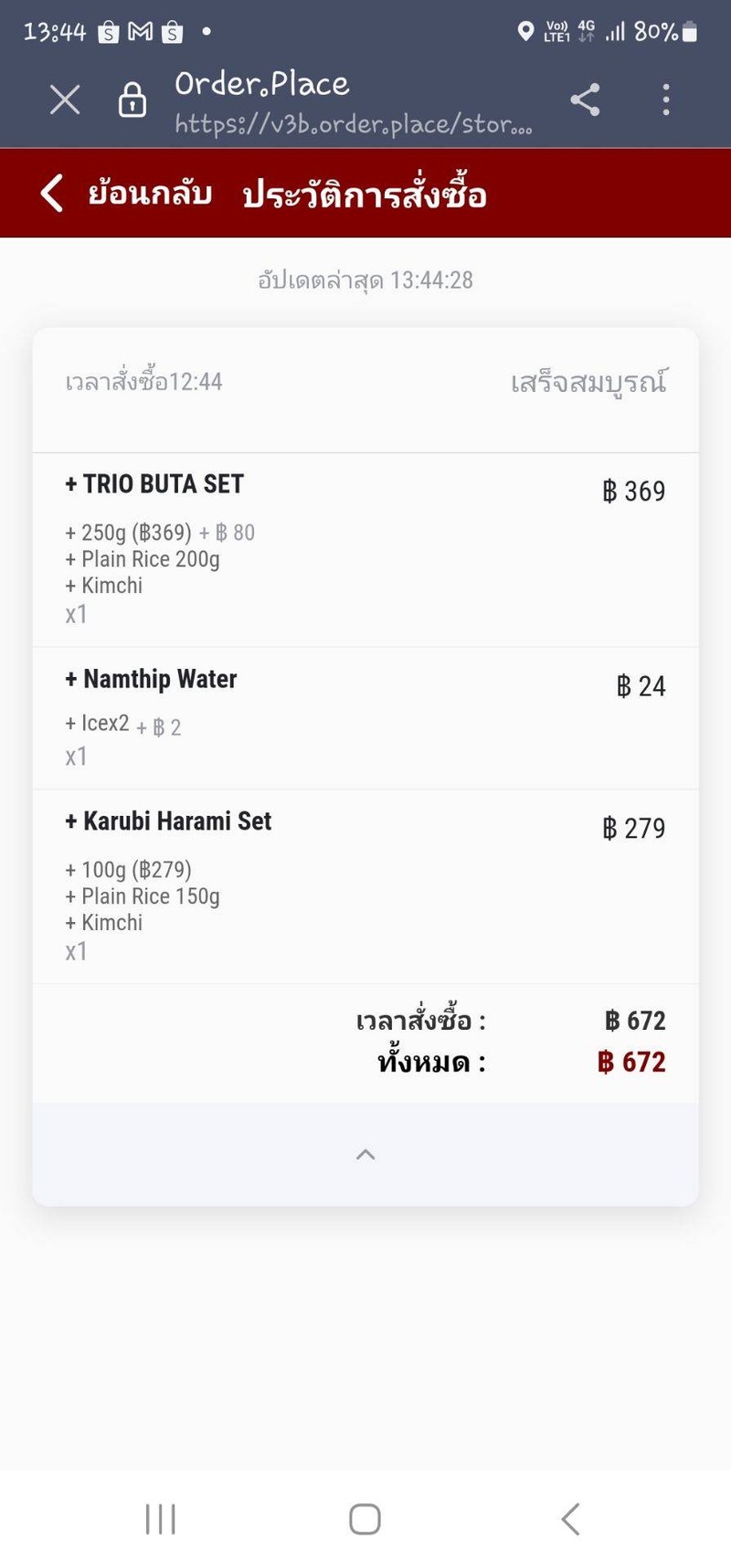
Task: Tap the Order.Place URL address bar
Action: click(353, 101)
